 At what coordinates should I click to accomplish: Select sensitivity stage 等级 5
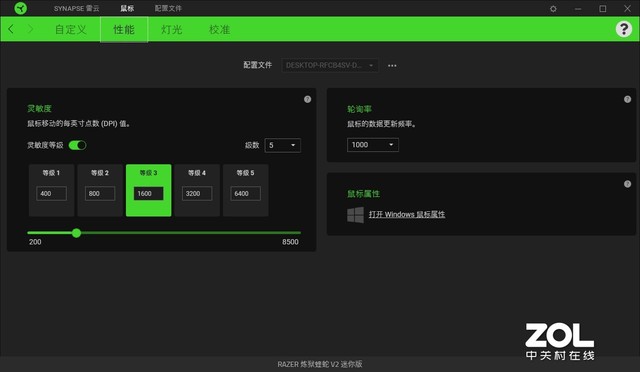(246, 190)
